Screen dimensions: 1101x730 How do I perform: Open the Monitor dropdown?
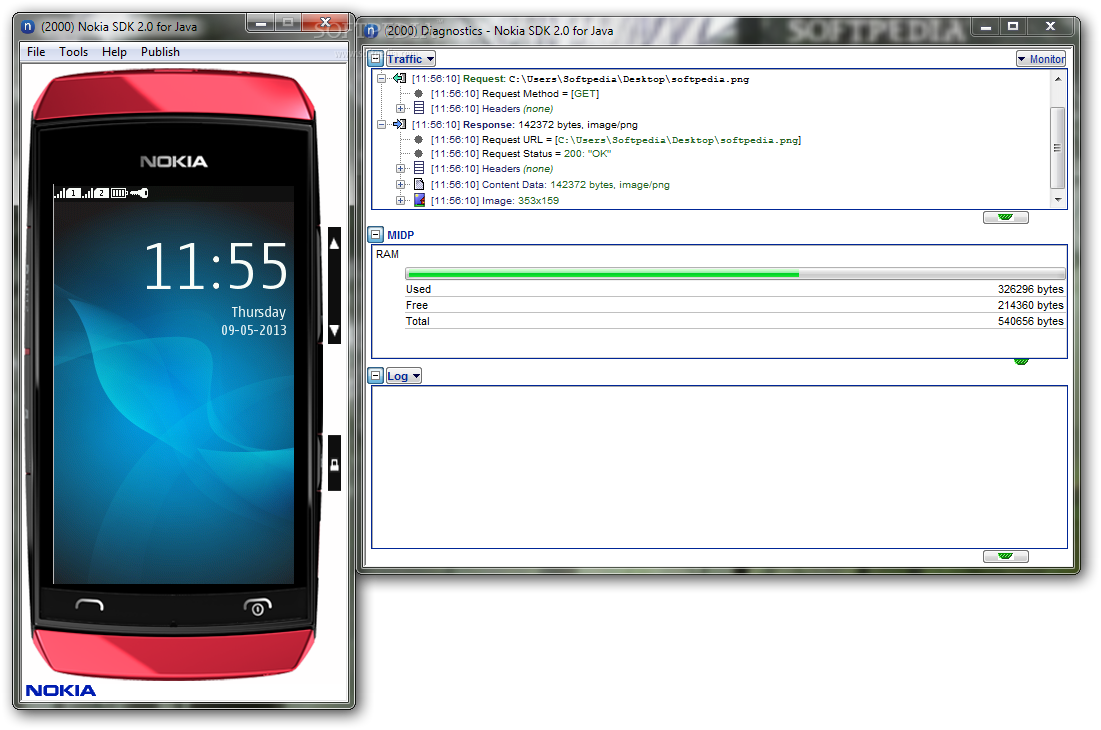(x=1041, y=59)
